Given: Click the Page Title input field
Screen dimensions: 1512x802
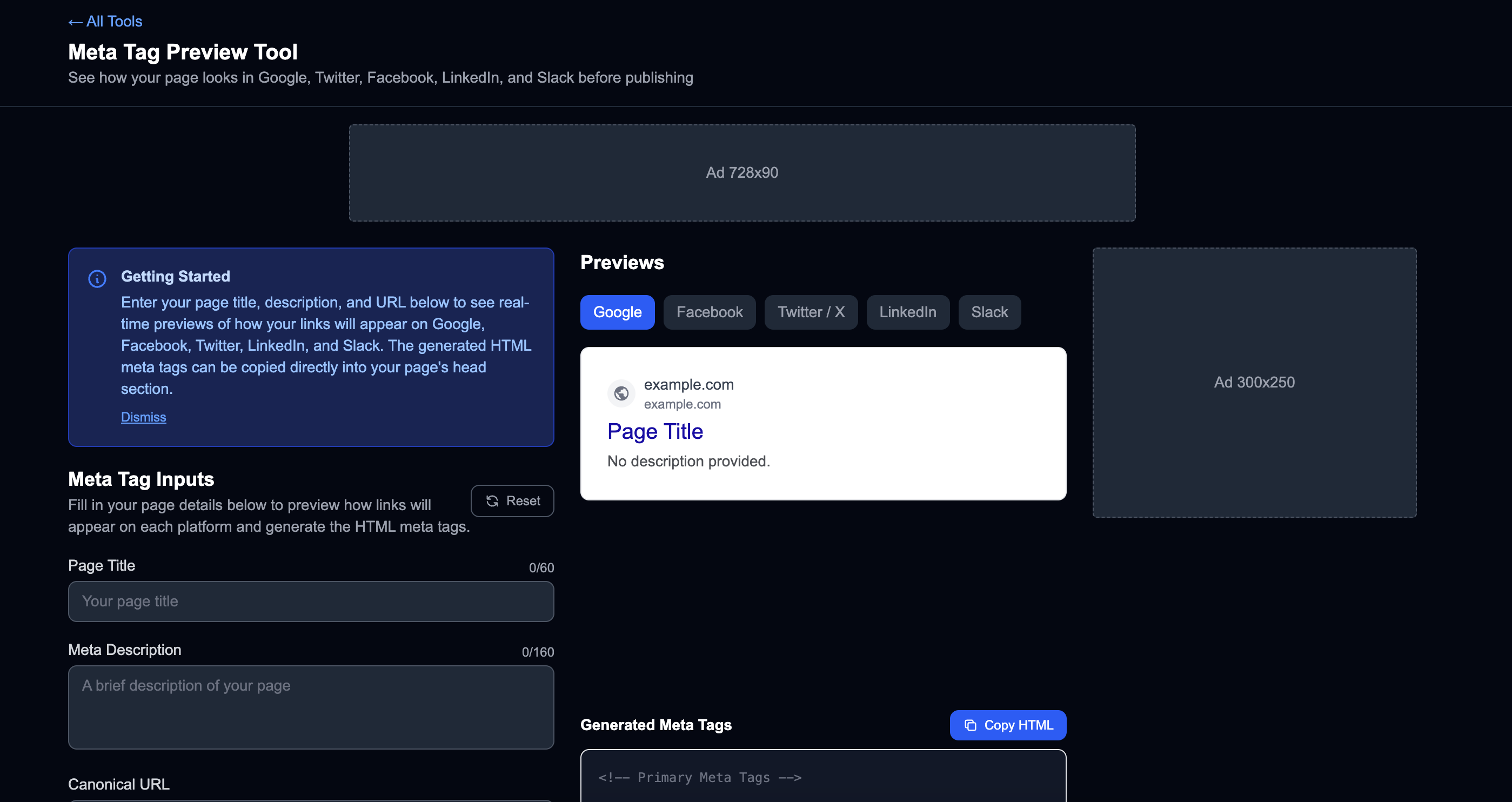Looking at the screenshot, I should [311, 601].
